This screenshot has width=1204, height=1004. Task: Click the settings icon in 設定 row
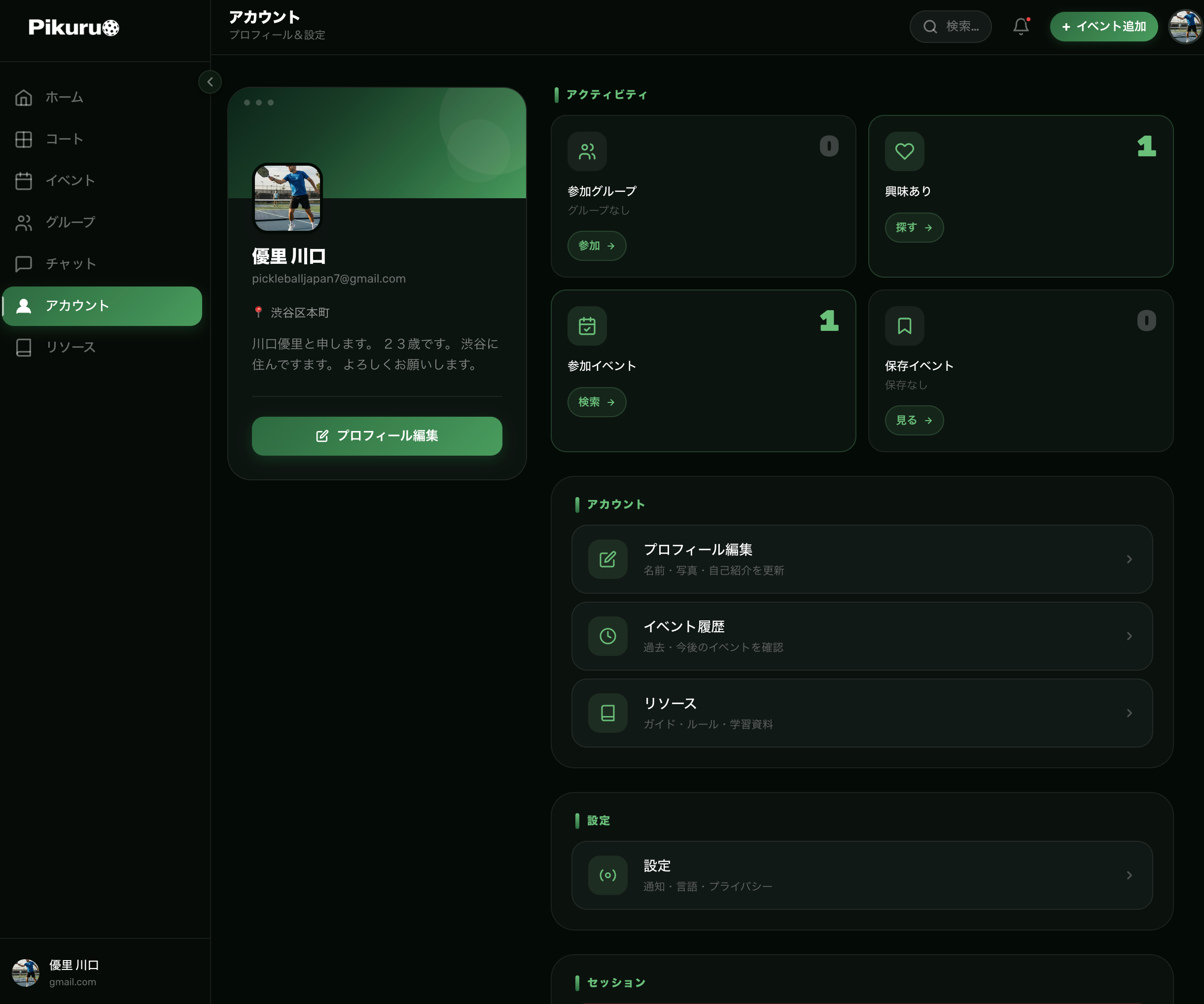tap(608, 875)
